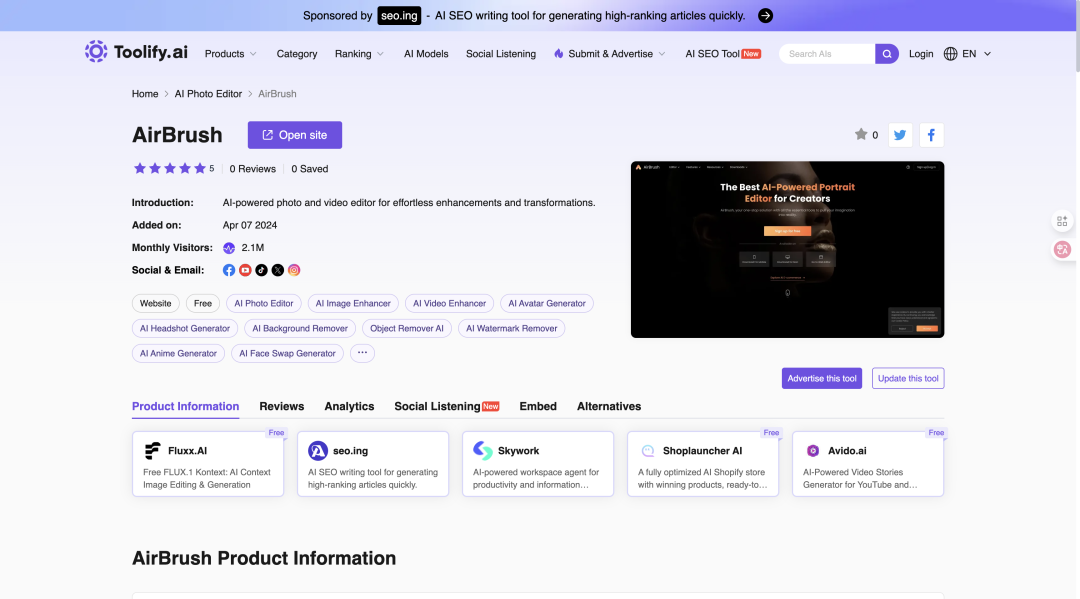Expand more tags with ellipsis button
The image size is (1080, 599).
tap(362, 353)
